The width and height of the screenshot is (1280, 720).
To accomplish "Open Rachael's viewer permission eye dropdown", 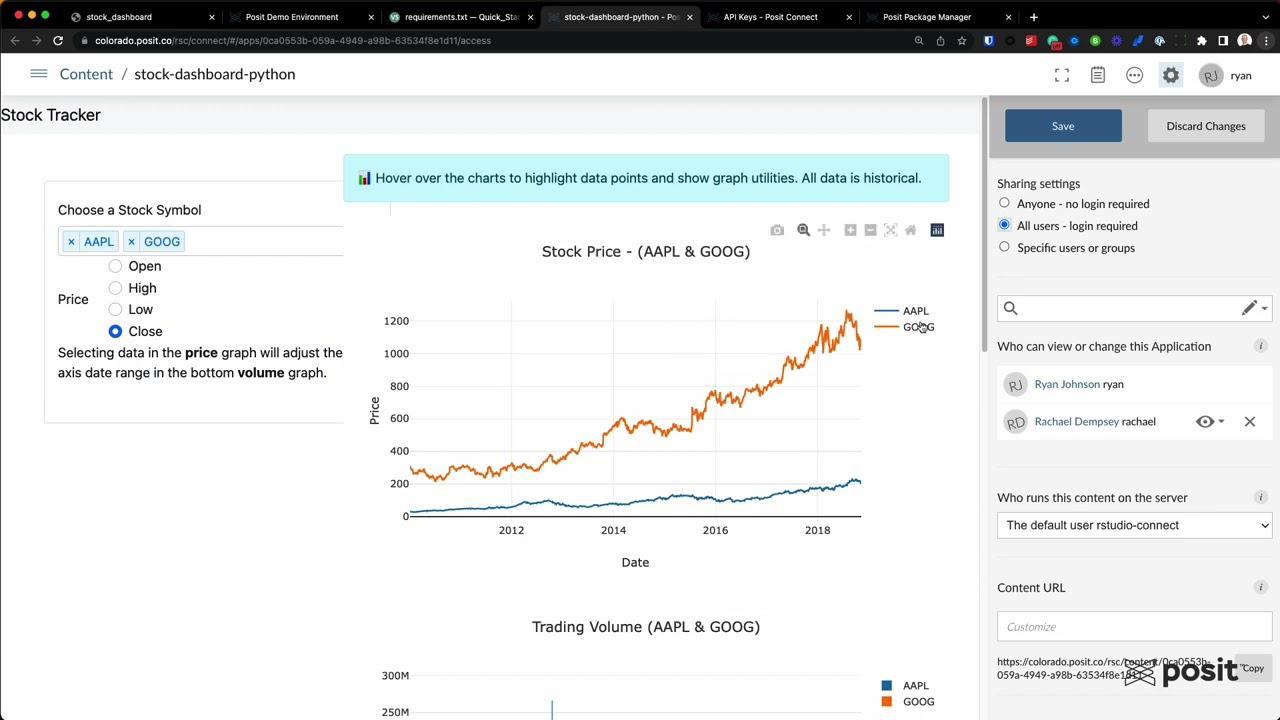I will tap(1210, 422).
